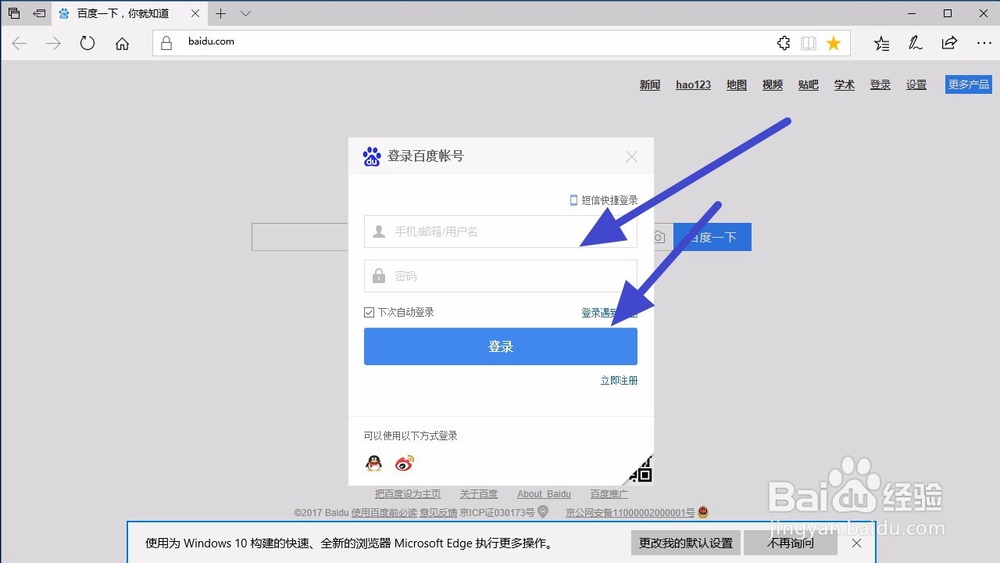The height and width of the screenshot is (563, 1000).
Task: Click the 关于百度 link
Action: point(479,494)
